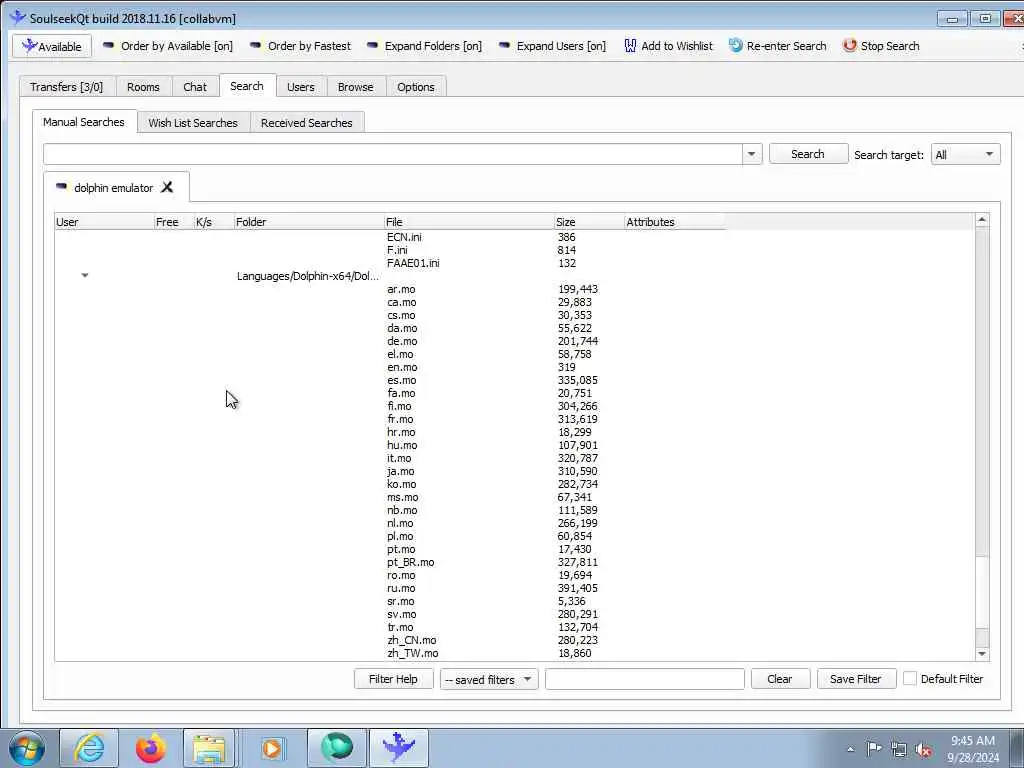Open Windows Media Player from taskbar
Screen dimensions: 1024x768
tap(272, 748)
